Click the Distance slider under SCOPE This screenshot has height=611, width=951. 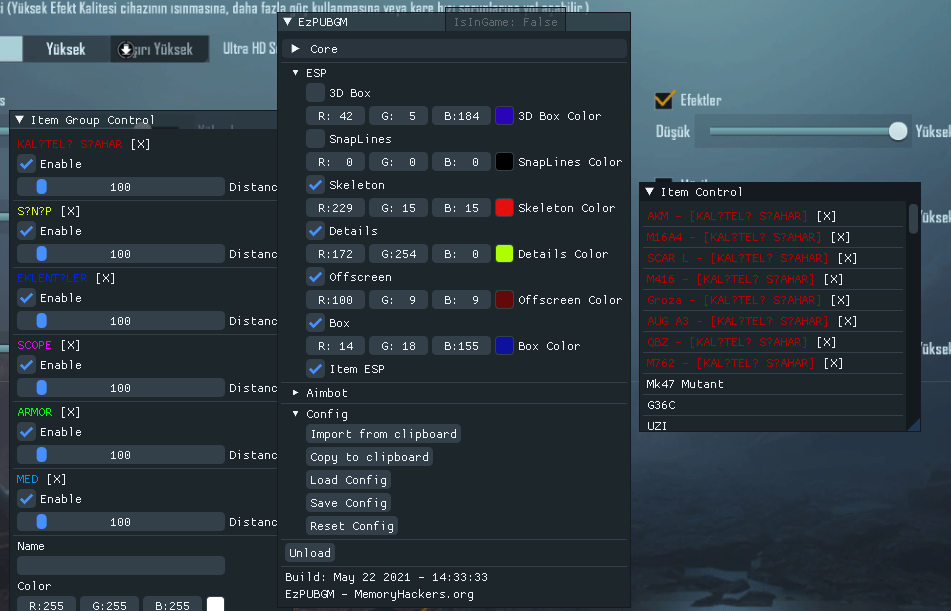(x=121, y=388)
